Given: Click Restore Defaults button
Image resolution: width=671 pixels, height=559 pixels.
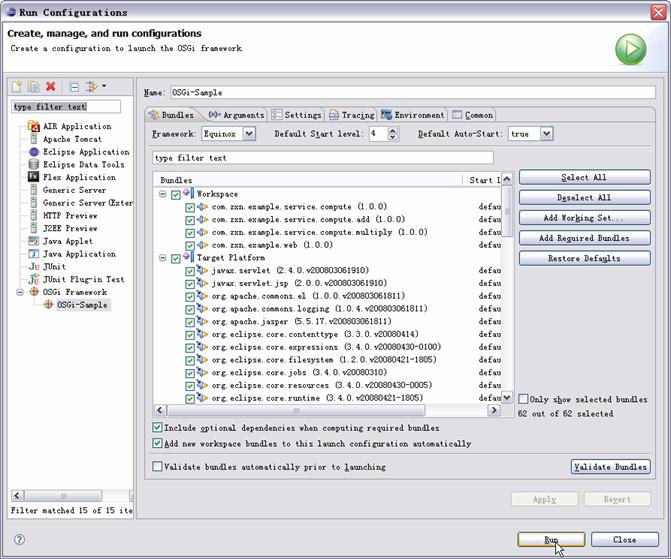Looking at the screenshot, I should (585, 258).
